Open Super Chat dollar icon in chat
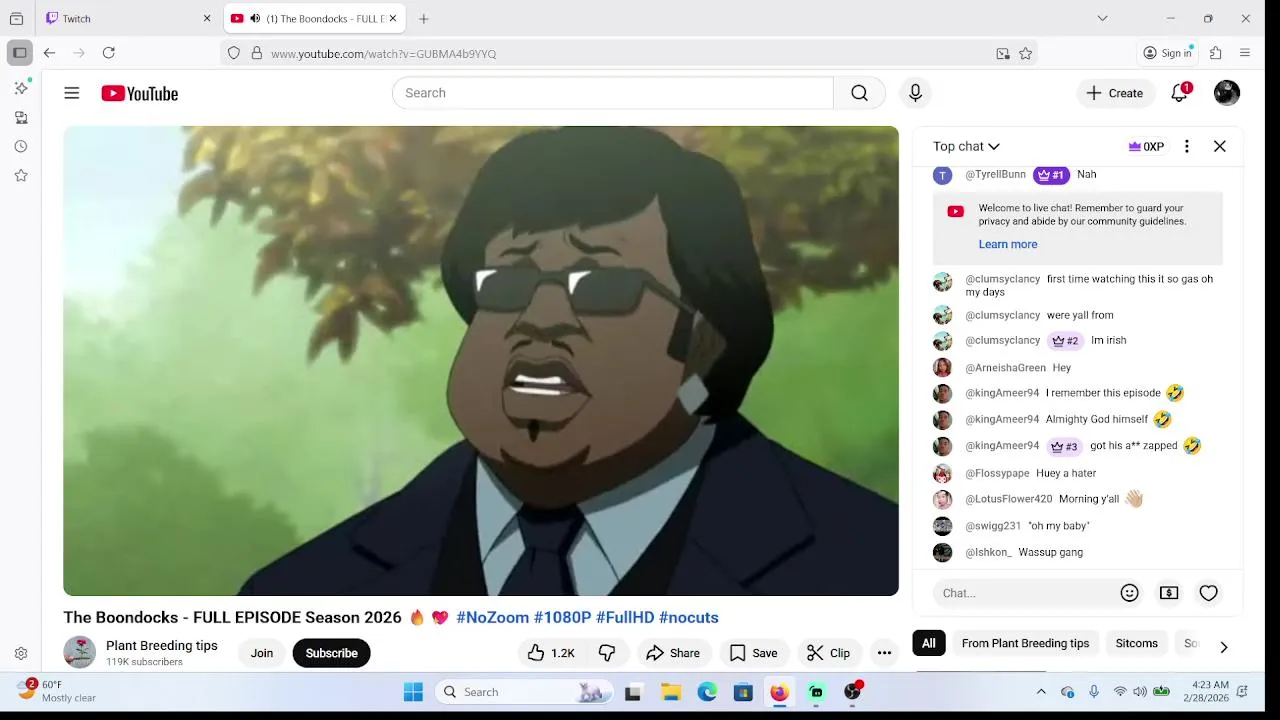1280x720 pixels. (1169, 593)
